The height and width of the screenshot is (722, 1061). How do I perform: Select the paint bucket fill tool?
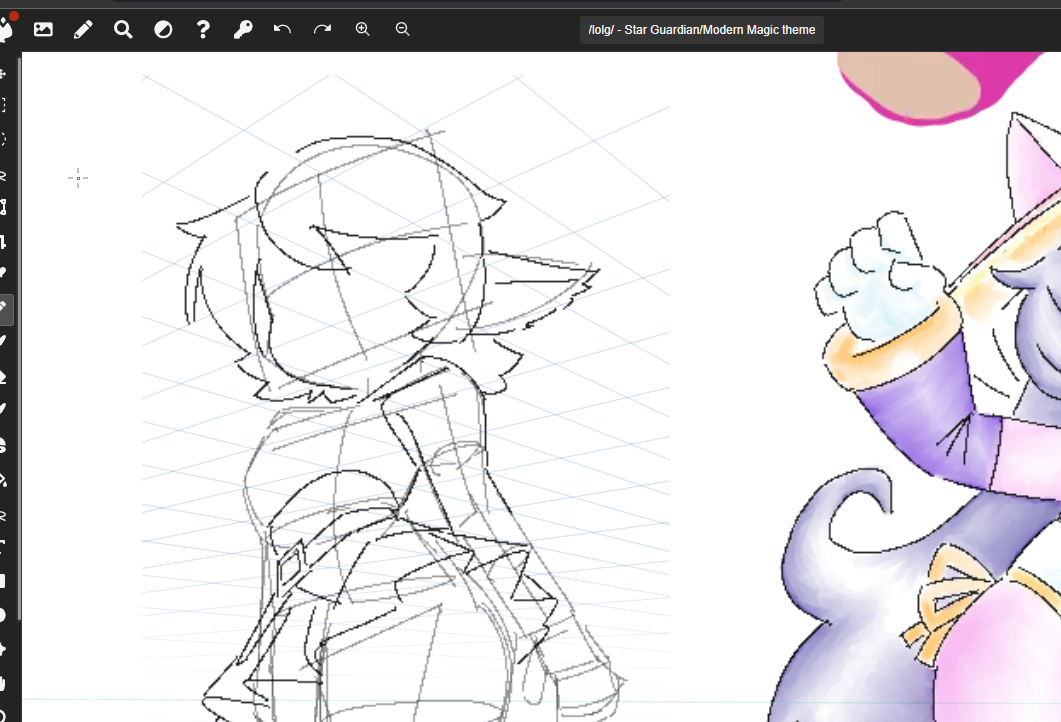(x=3, y=480)
